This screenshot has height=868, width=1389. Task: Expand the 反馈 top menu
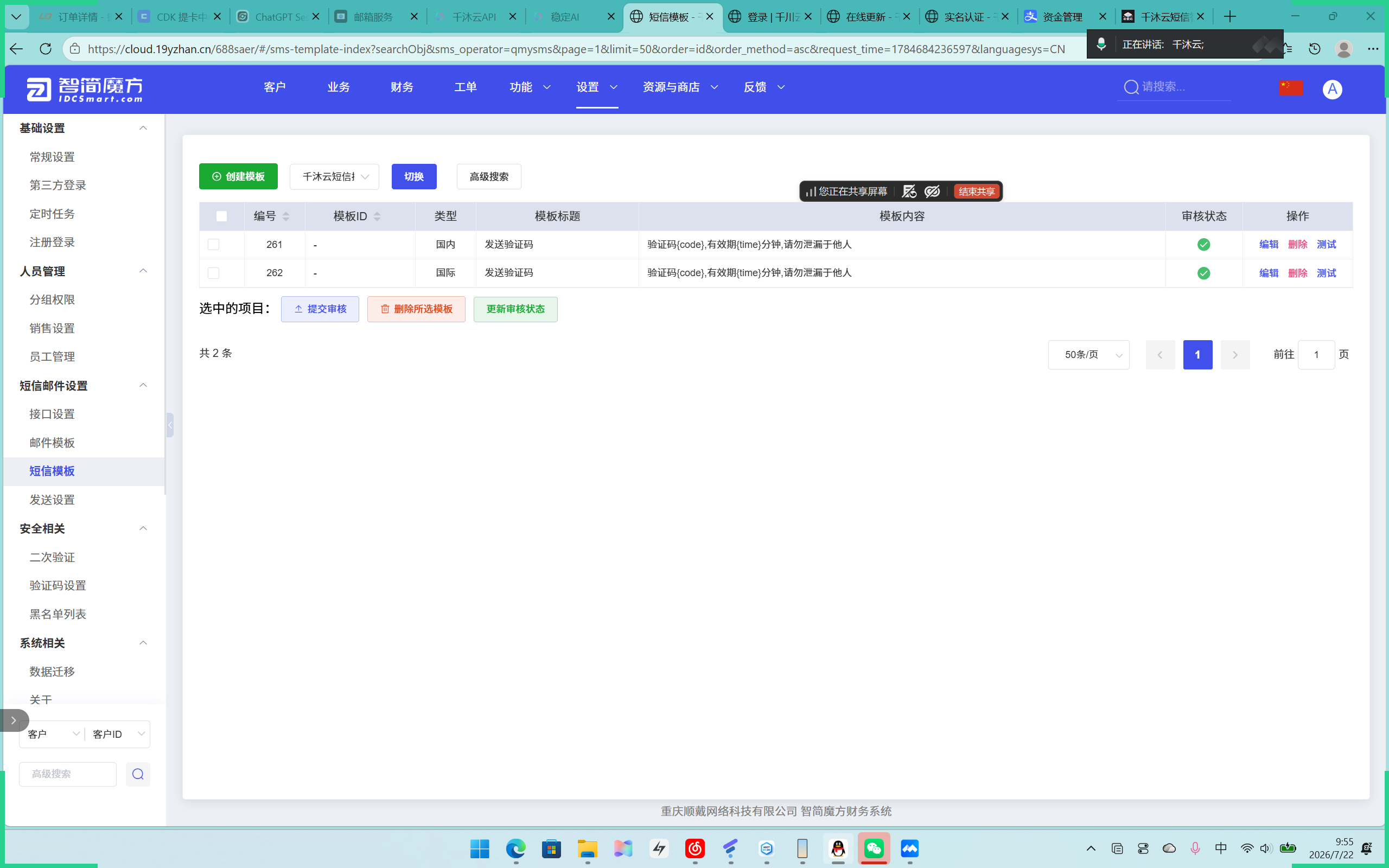[764, 87]
